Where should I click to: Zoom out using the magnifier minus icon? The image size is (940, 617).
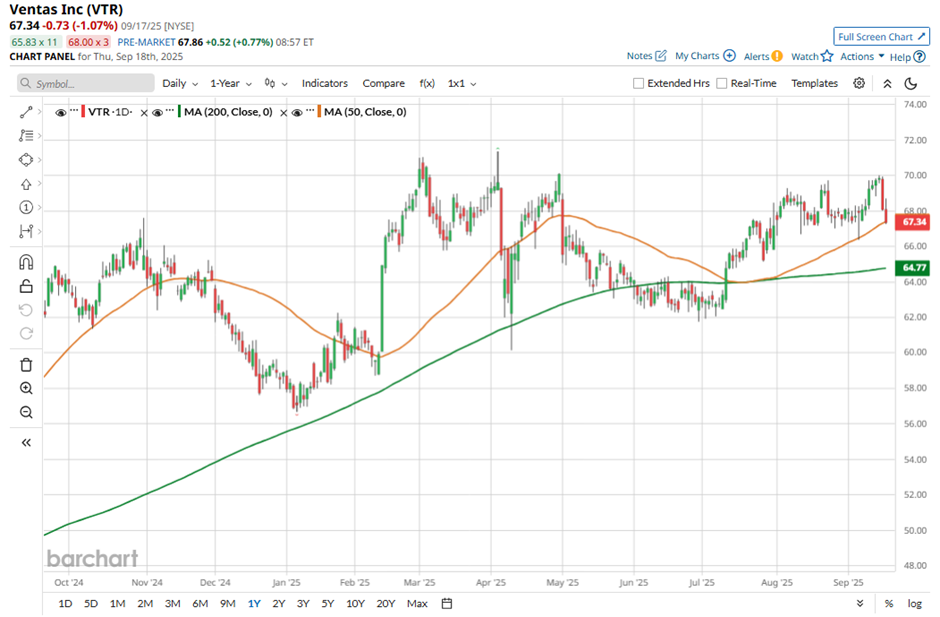pos(26,412)
